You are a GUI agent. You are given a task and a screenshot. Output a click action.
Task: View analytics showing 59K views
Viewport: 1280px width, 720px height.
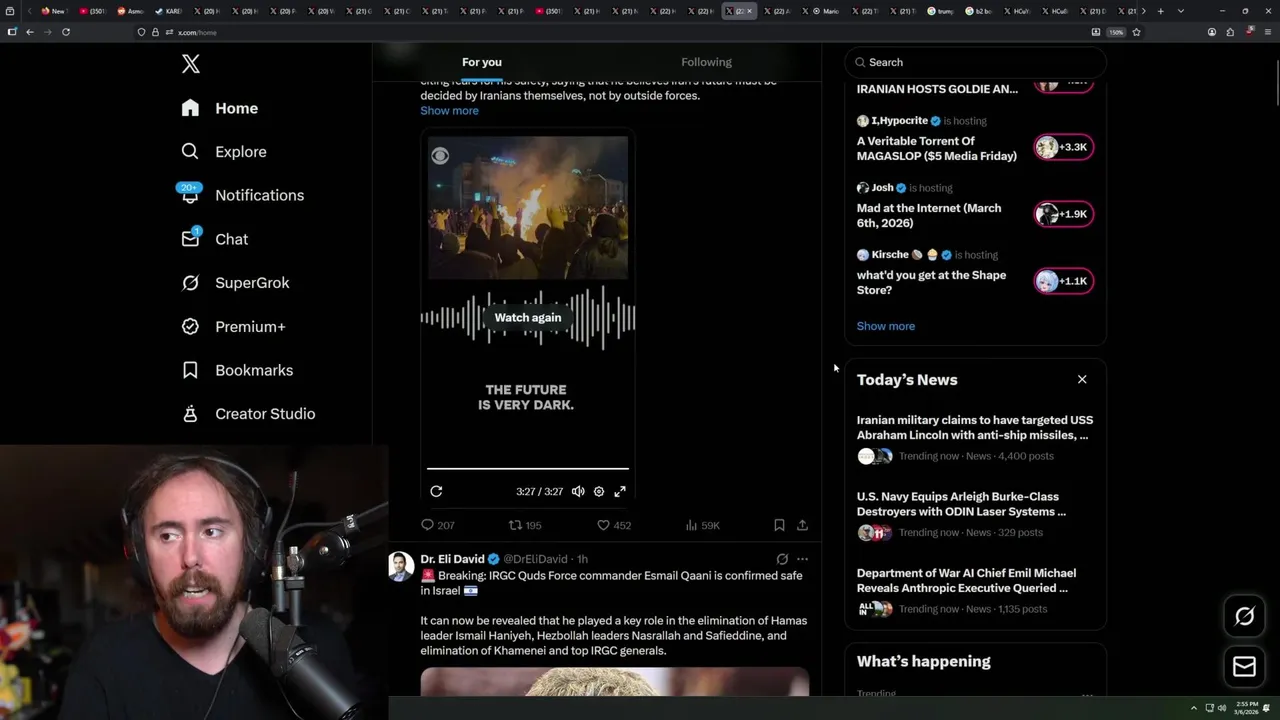pyautogui.click(x=702, y=525)
